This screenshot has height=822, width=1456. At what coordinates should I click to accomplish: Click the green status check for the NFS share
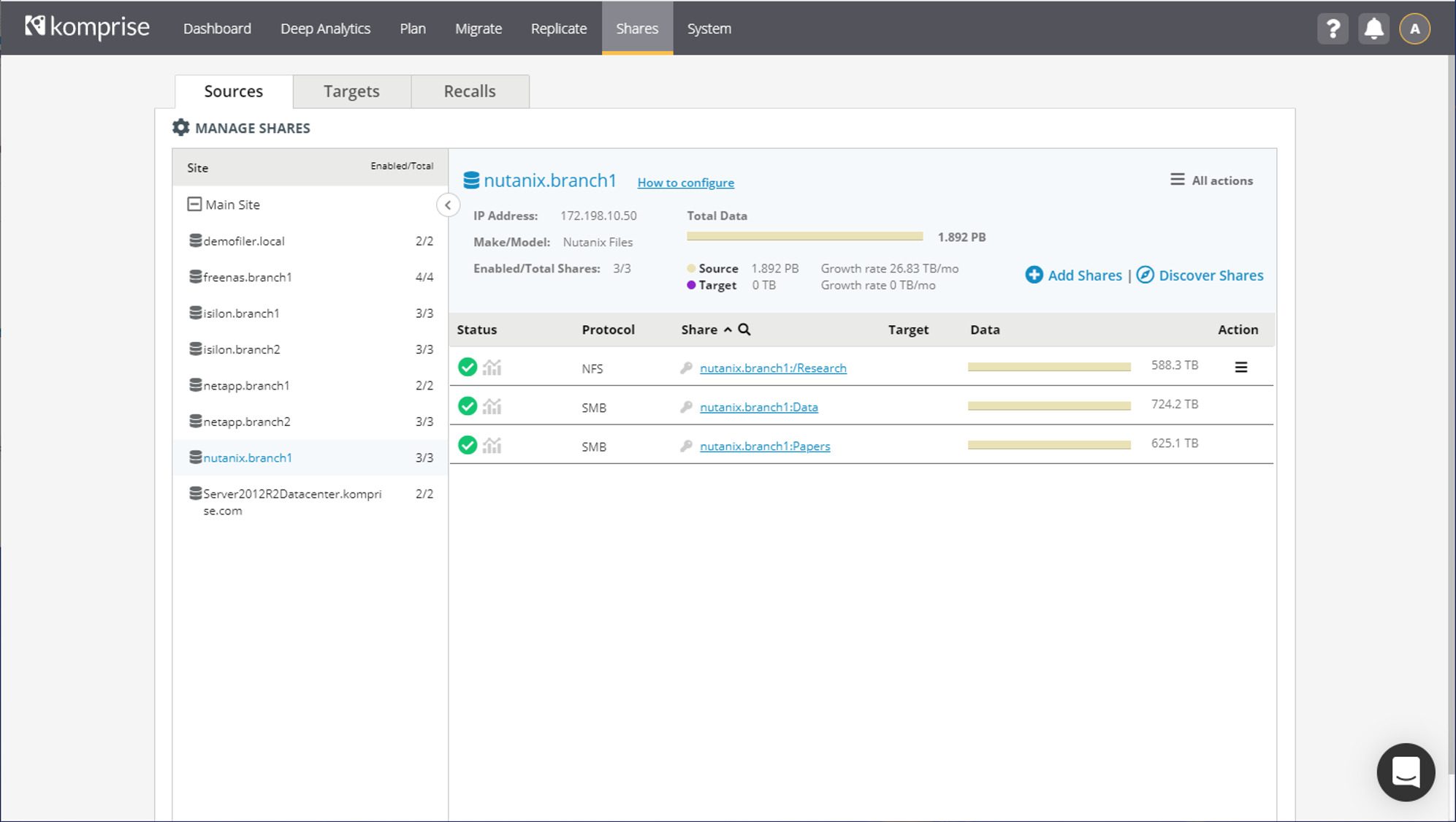(x=469, y=368)
